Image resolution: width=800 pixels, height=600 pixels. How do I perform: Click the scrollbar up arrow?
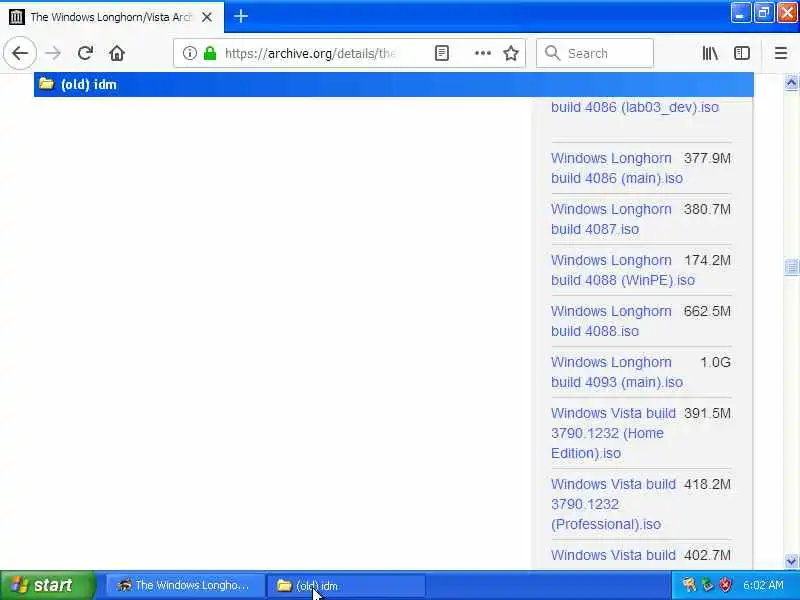coord(791,83)
